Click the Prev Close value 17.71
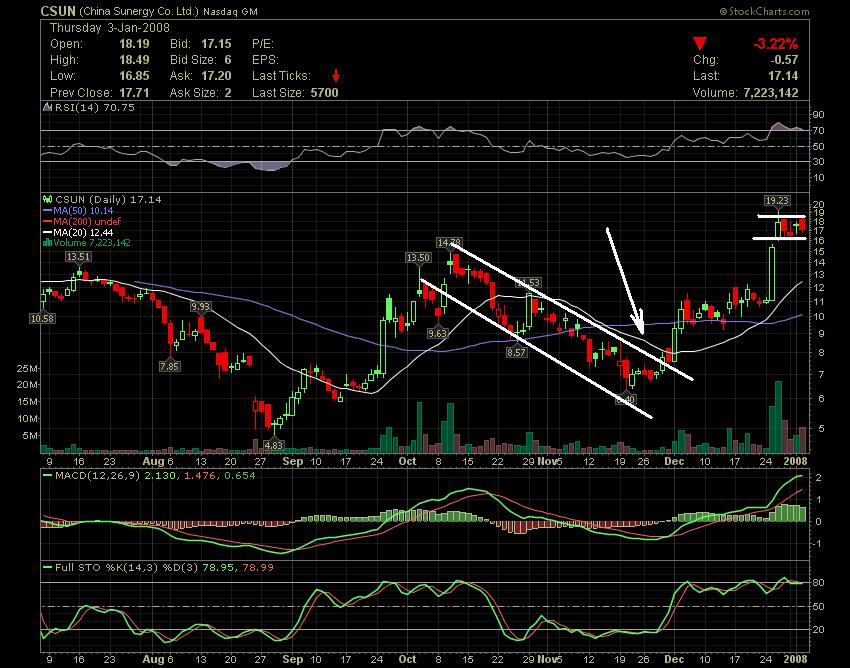850x668 pixels. (134, 93)
